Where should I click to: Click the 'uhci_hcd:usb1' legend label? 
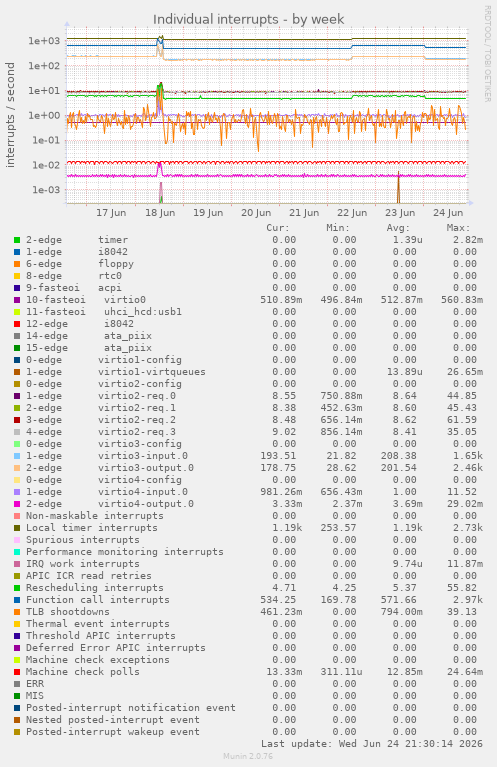143,312
